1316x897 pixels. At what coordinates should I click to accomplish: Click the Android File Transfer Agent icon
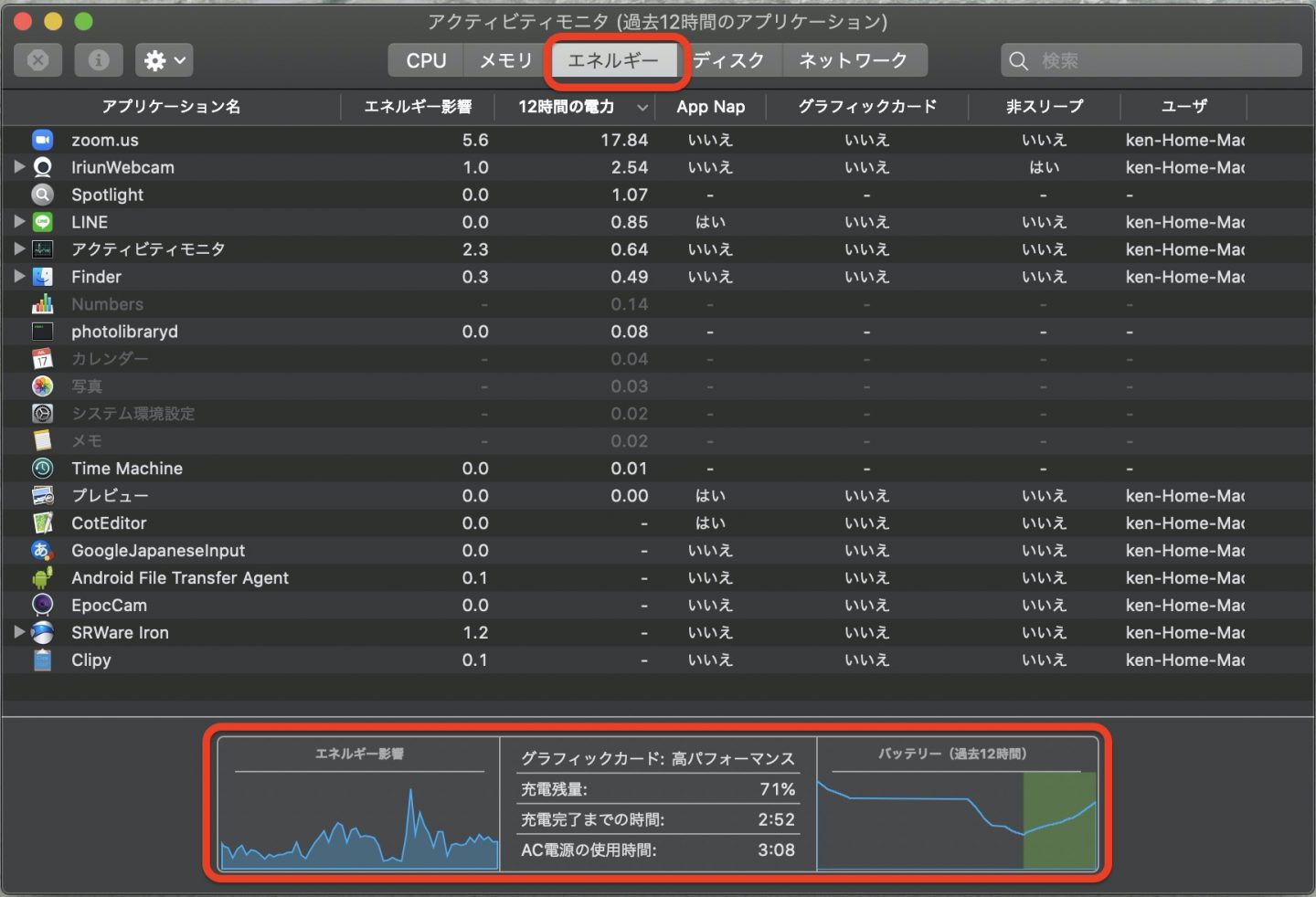(42, 578)
